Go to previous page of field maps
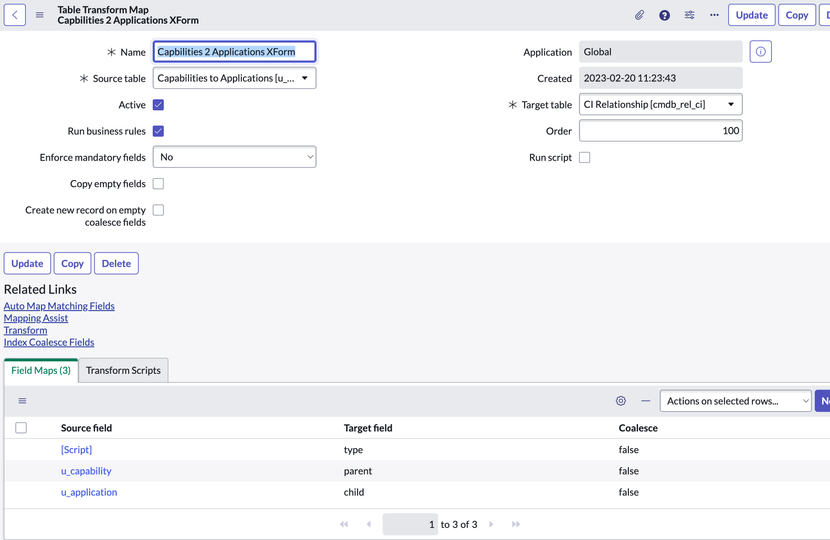Viewport: 830px width, 540px height. (x=368, y=524)
